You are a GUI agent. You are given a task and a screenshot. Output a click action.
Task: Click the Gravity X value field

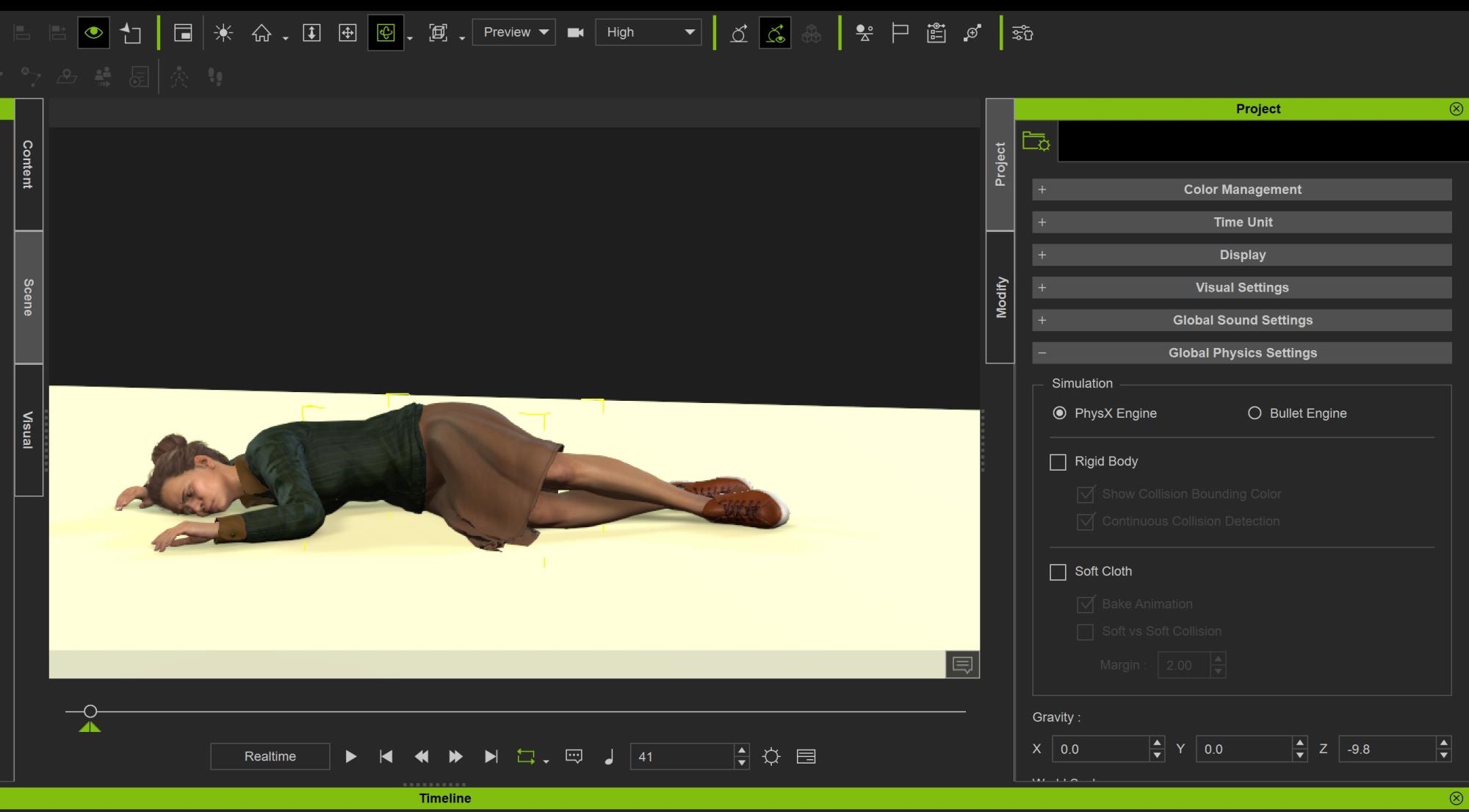pyautogui.click(x=1100, y=749)
